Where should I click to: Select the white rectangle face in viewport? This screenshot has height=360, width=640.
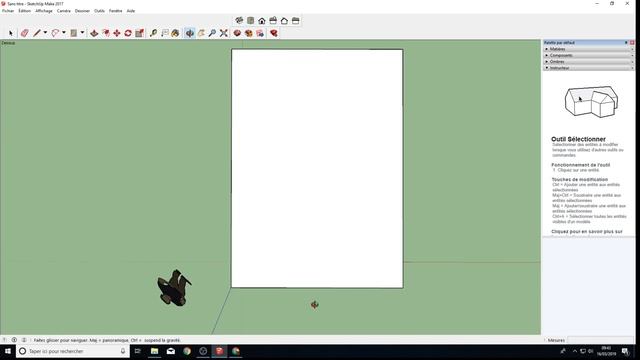317,169
